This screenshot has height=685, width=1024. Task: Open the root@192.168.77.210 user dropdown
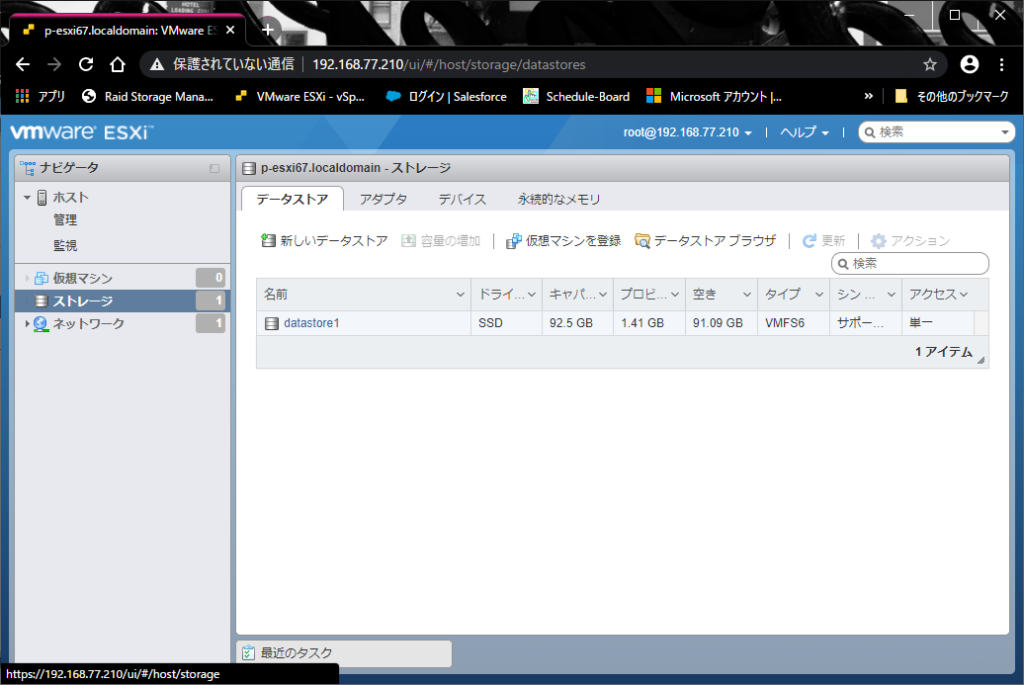click(x=687, y=133)
